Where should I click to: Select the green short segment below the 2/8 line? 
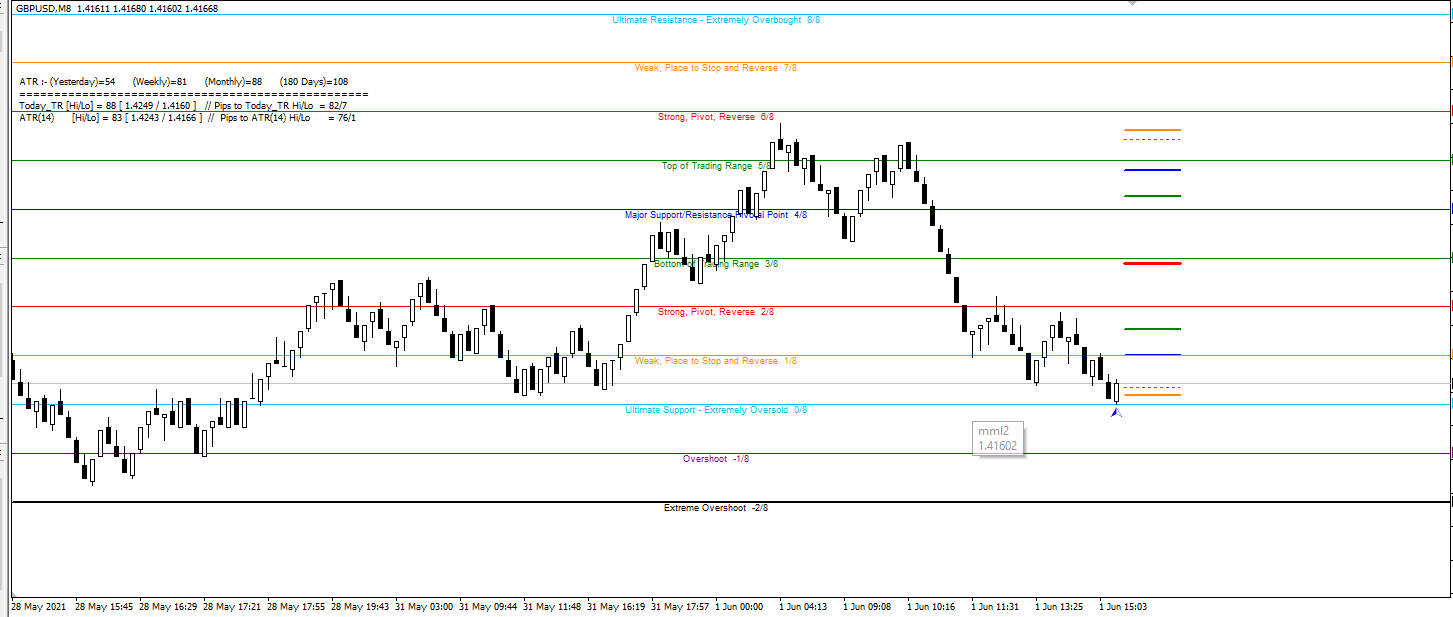pos(1152,329)
